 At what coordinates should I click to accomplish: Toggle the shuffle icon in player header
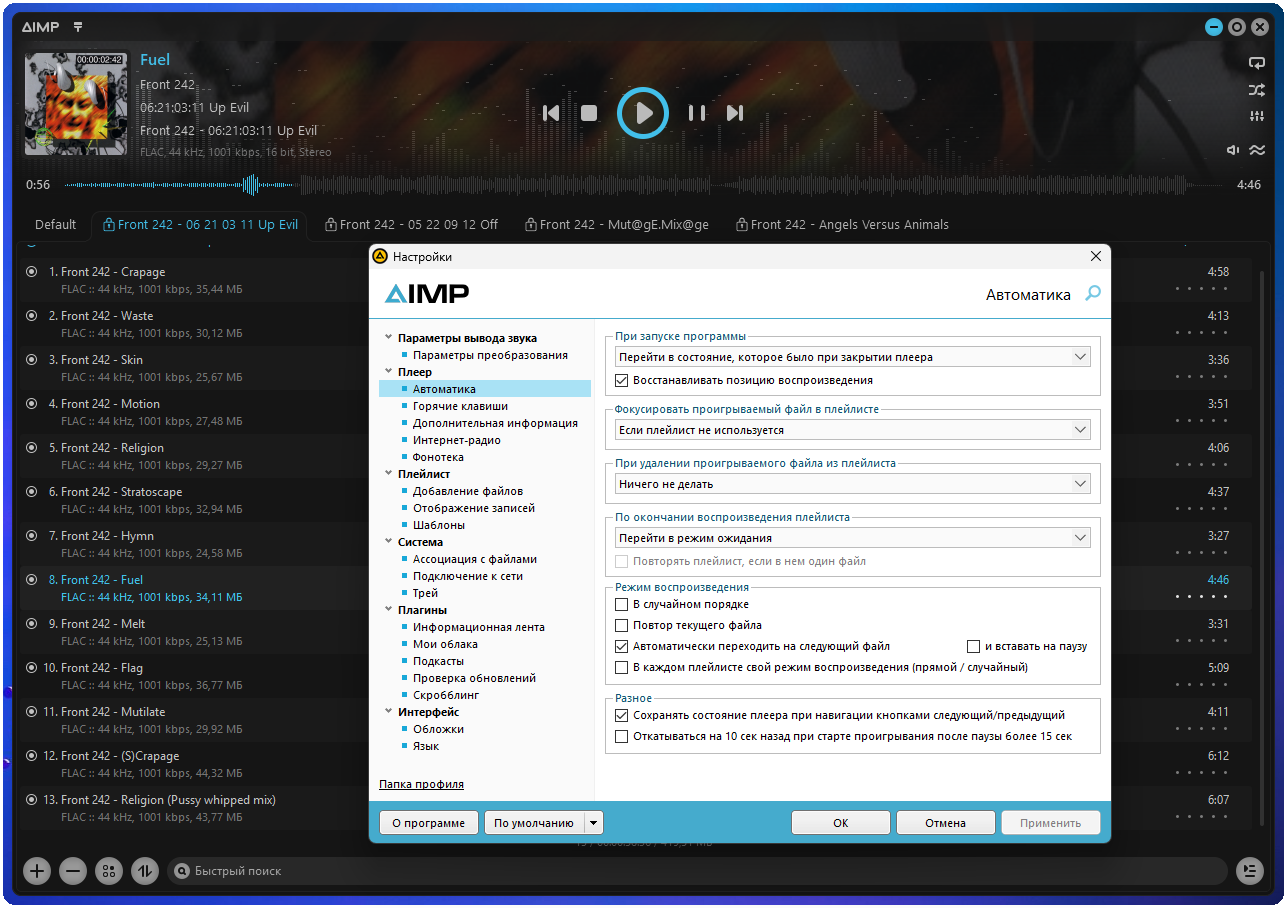[x=1257, y=90]
